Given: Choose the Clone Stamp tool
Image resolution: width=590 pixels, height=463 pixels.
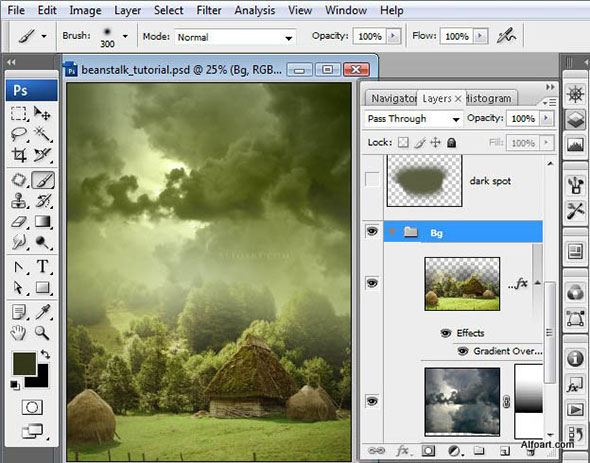Looking at the screenshot, I should pyautogui.click(x=19, y=201).
